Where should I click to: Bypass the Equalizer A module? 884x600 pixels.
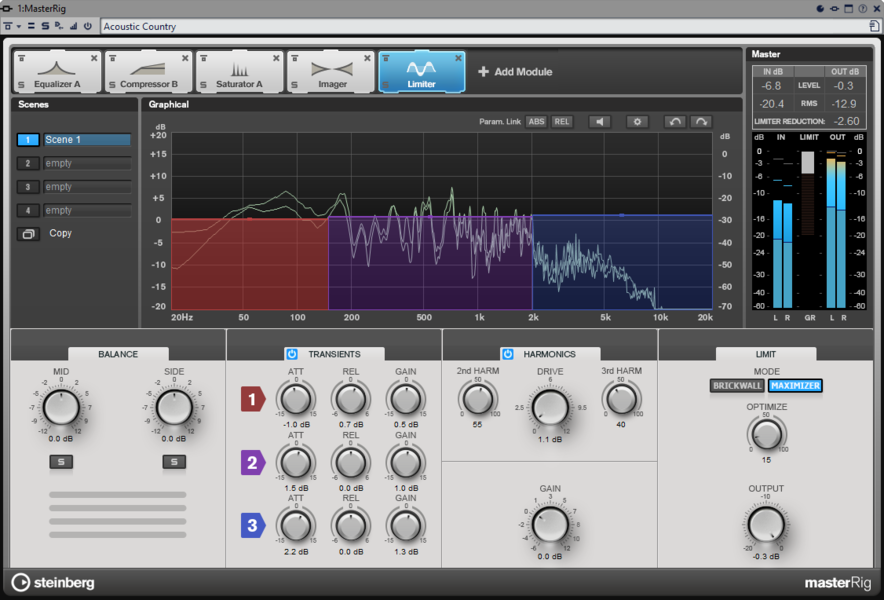[21, 58]
